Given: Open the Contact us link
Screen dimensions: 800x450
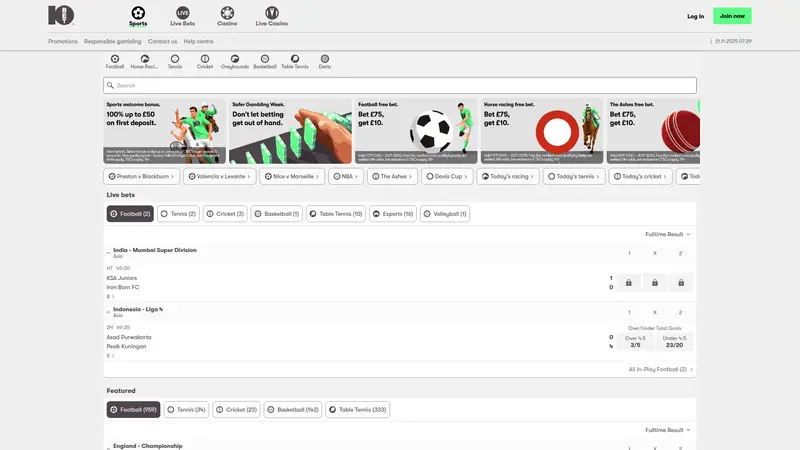Looking at the screenshot, I should 162,41.
